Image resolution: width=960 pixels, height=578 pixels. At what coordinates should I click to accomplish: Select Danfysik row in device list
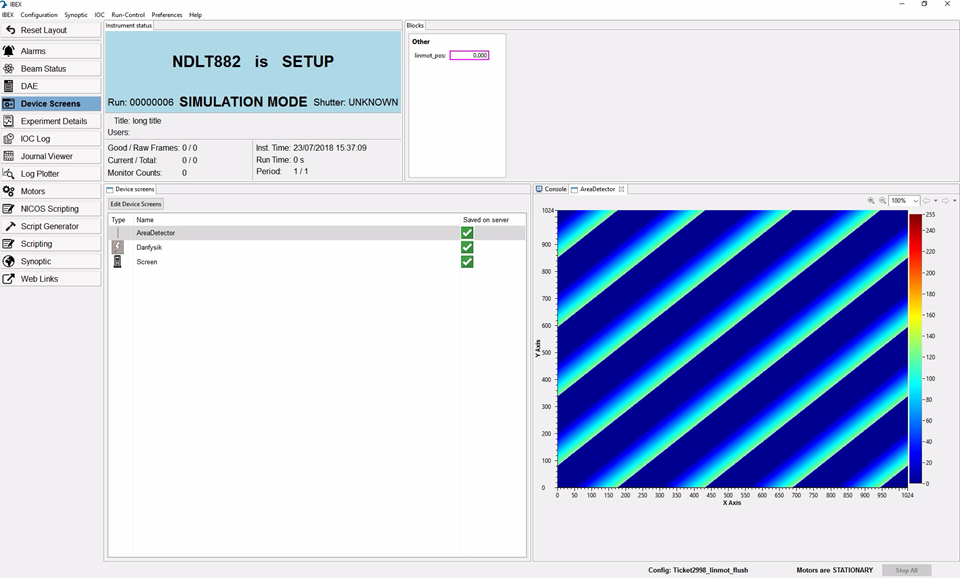pyautogui.click(x=317, y=247)
